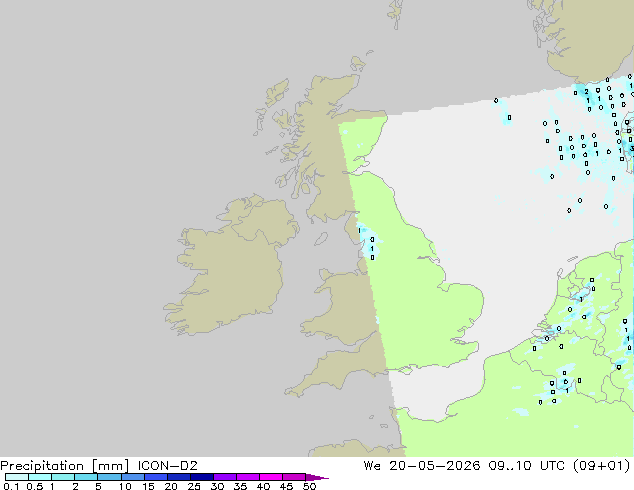Click the over-50 arrow tip of legend
The height and width of the screenshot is (490, 634).
pos(317,477)
